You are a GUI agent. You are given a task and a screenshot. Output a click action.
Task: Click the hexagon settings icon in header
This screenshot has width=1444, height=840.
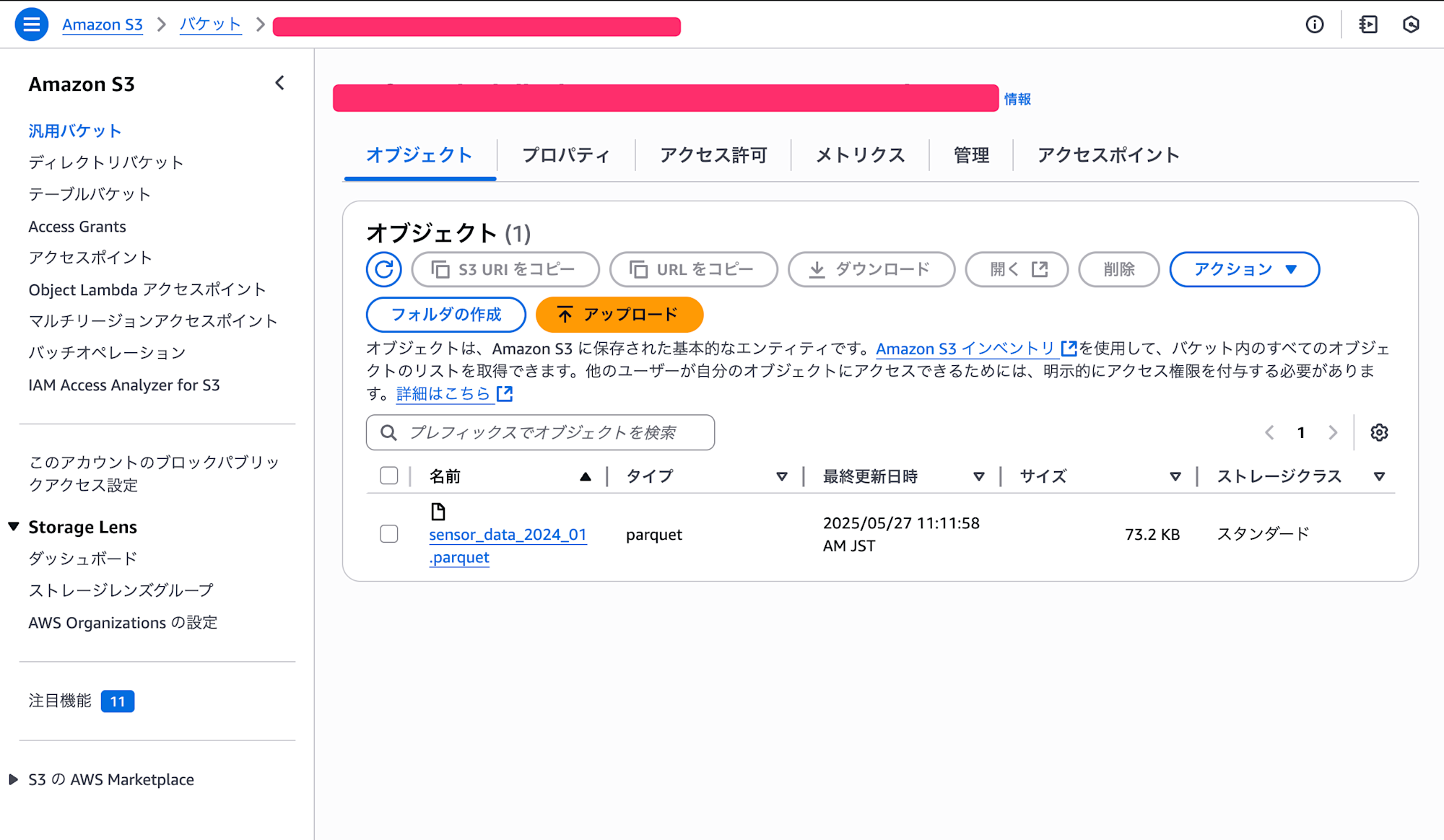(1411, 25)
